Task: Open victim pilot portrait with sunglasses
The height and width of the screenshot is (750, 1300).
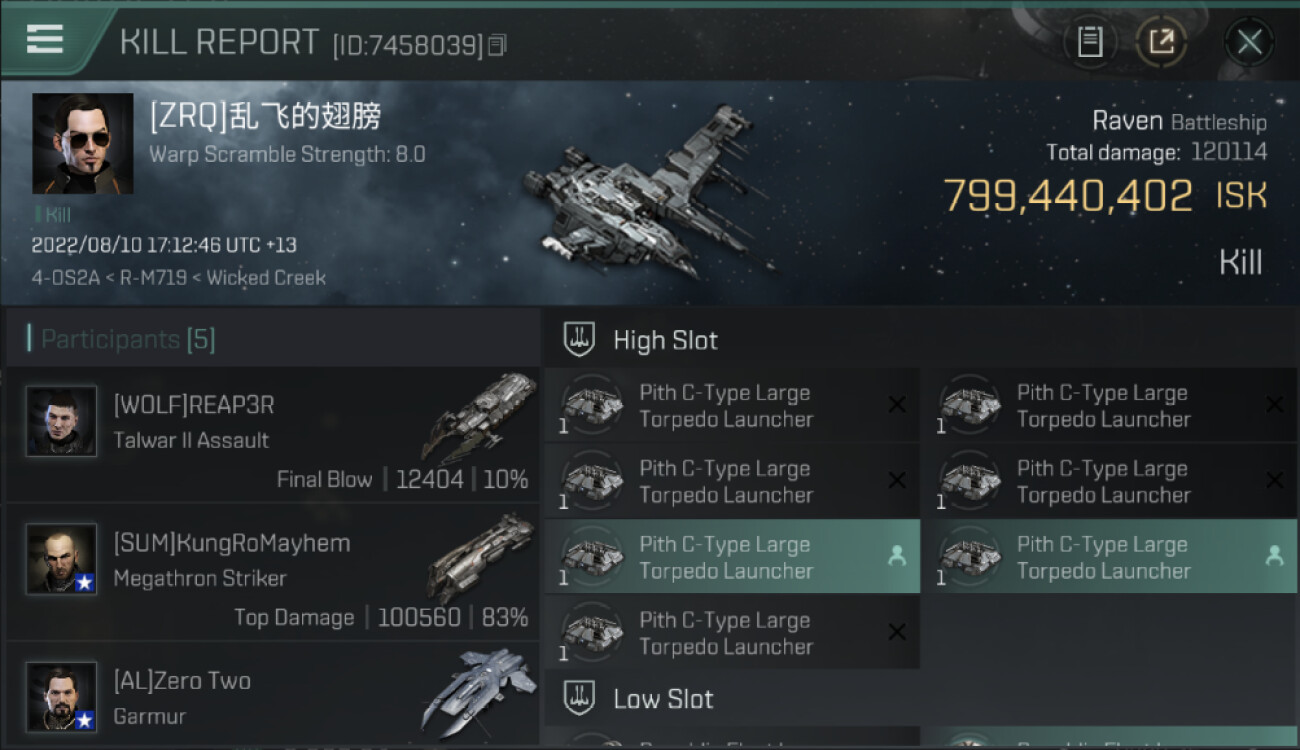Action: click(x=82, y=143)
